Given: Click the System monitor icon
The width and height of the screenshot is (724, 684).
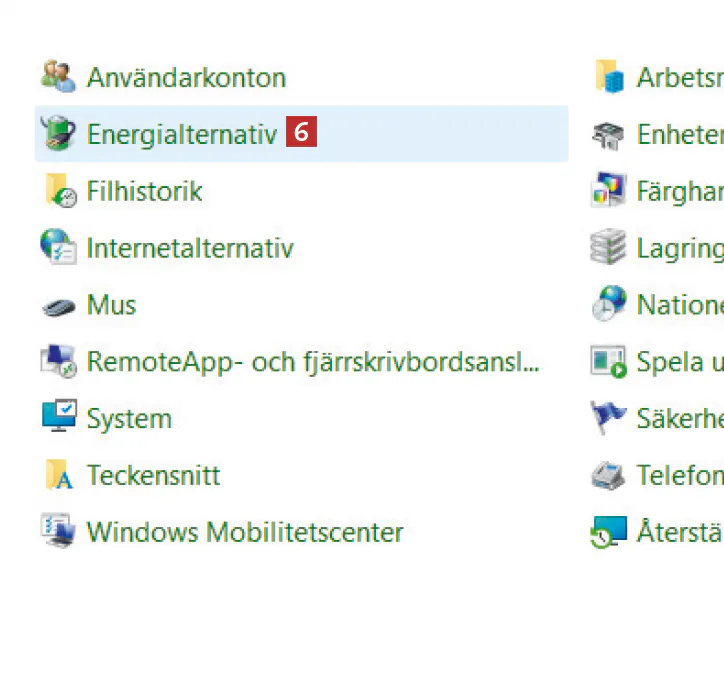Looking at the screenshot, I should tap(58, 418).
